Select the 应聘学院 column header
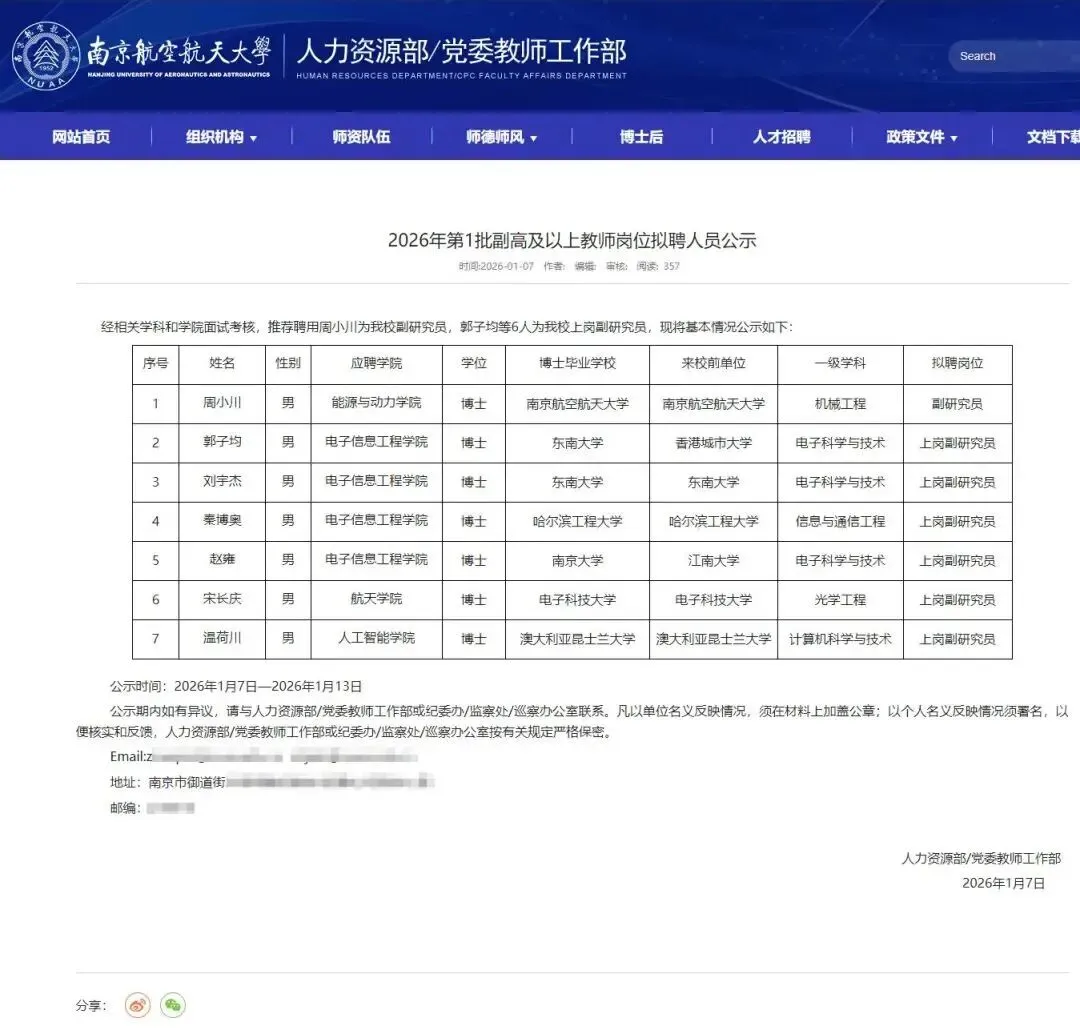1080x1034 pixels. coord(376,363)
